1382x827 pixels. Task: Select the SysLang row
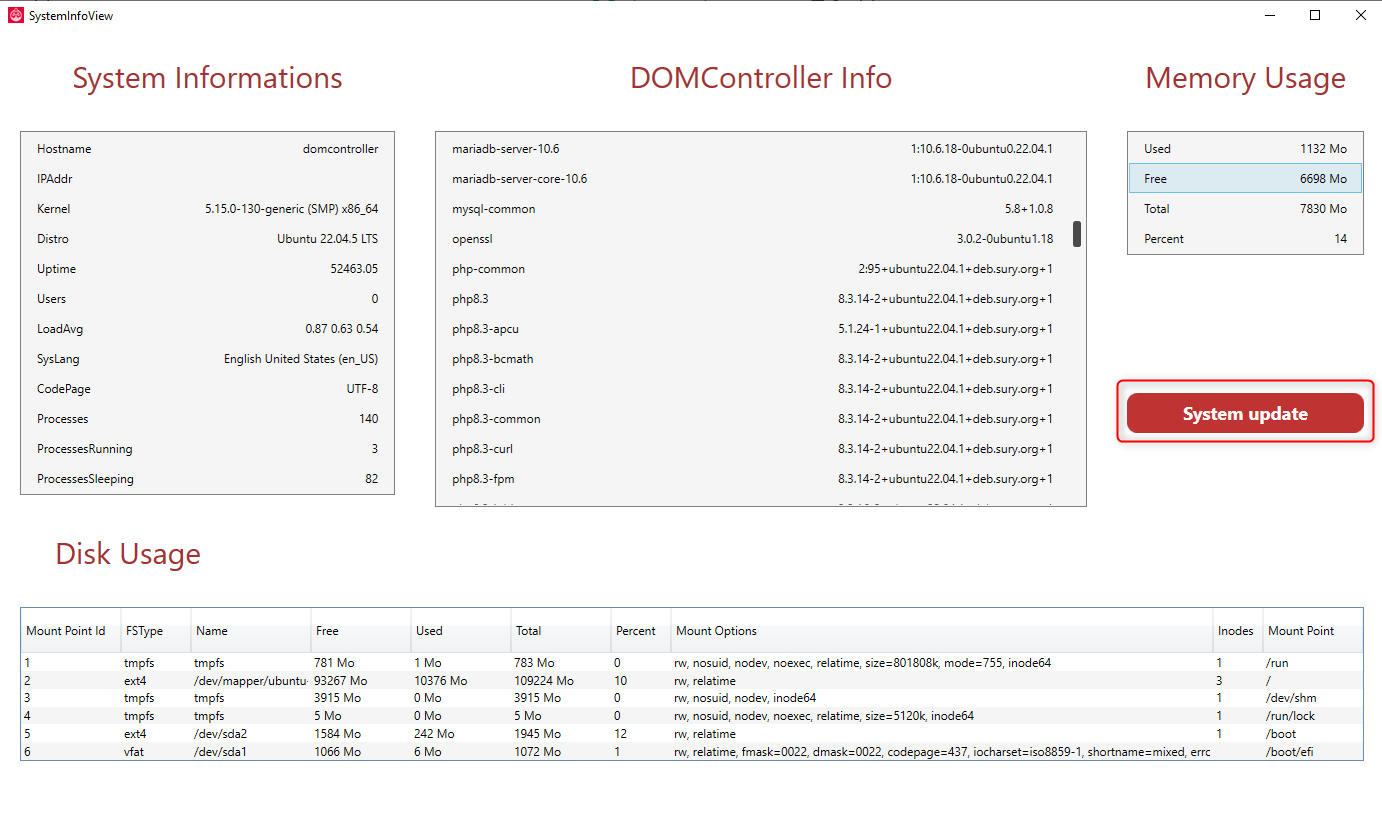[208, 359]
